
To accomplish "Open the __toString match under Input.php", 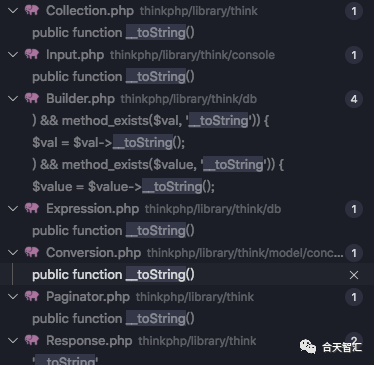I will 113,77.
